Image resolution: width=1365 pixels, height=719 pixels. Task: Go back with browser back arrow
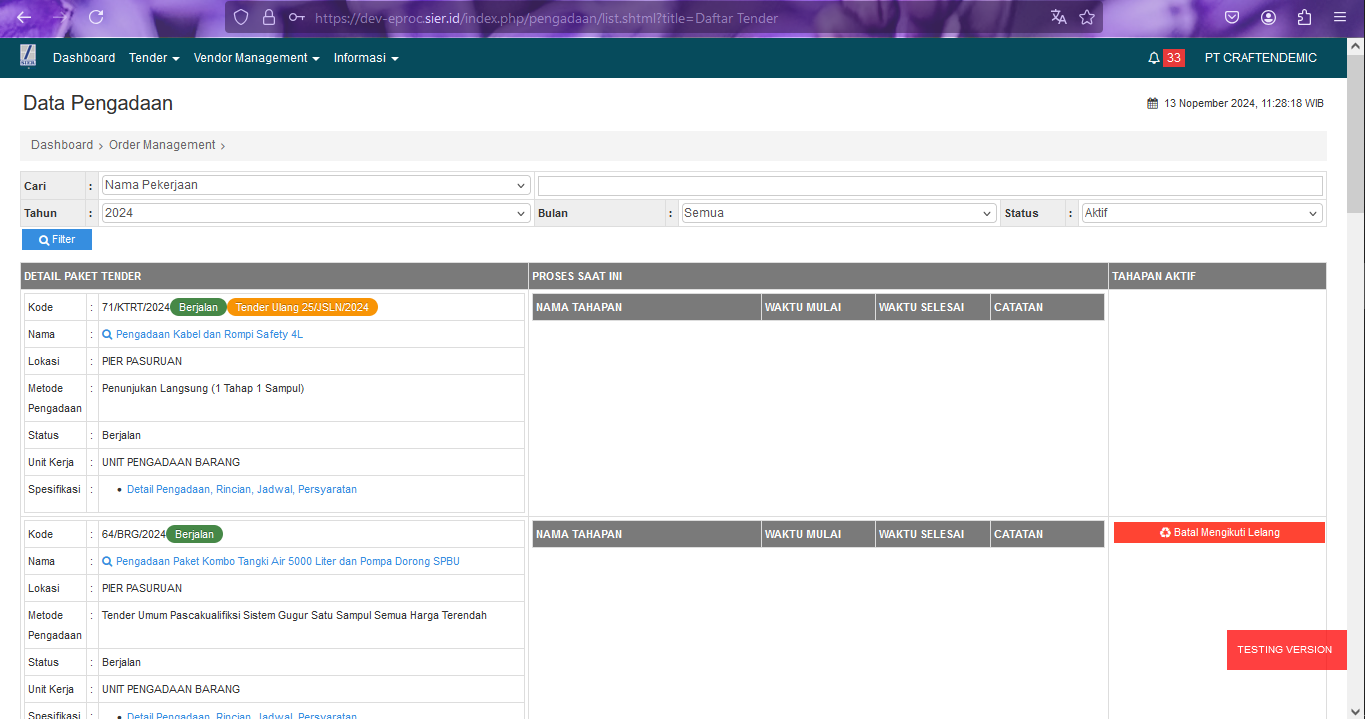(x=24, y=17)
